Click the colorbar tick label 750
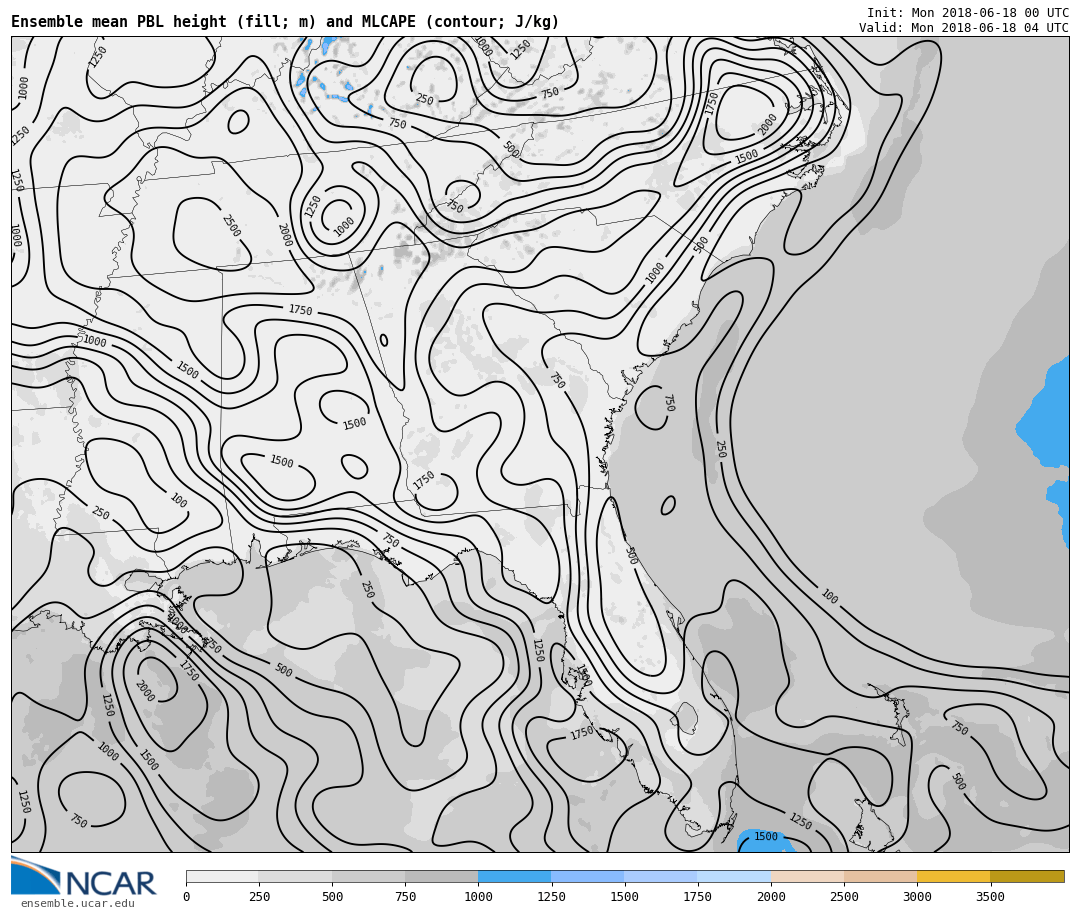 405,897
